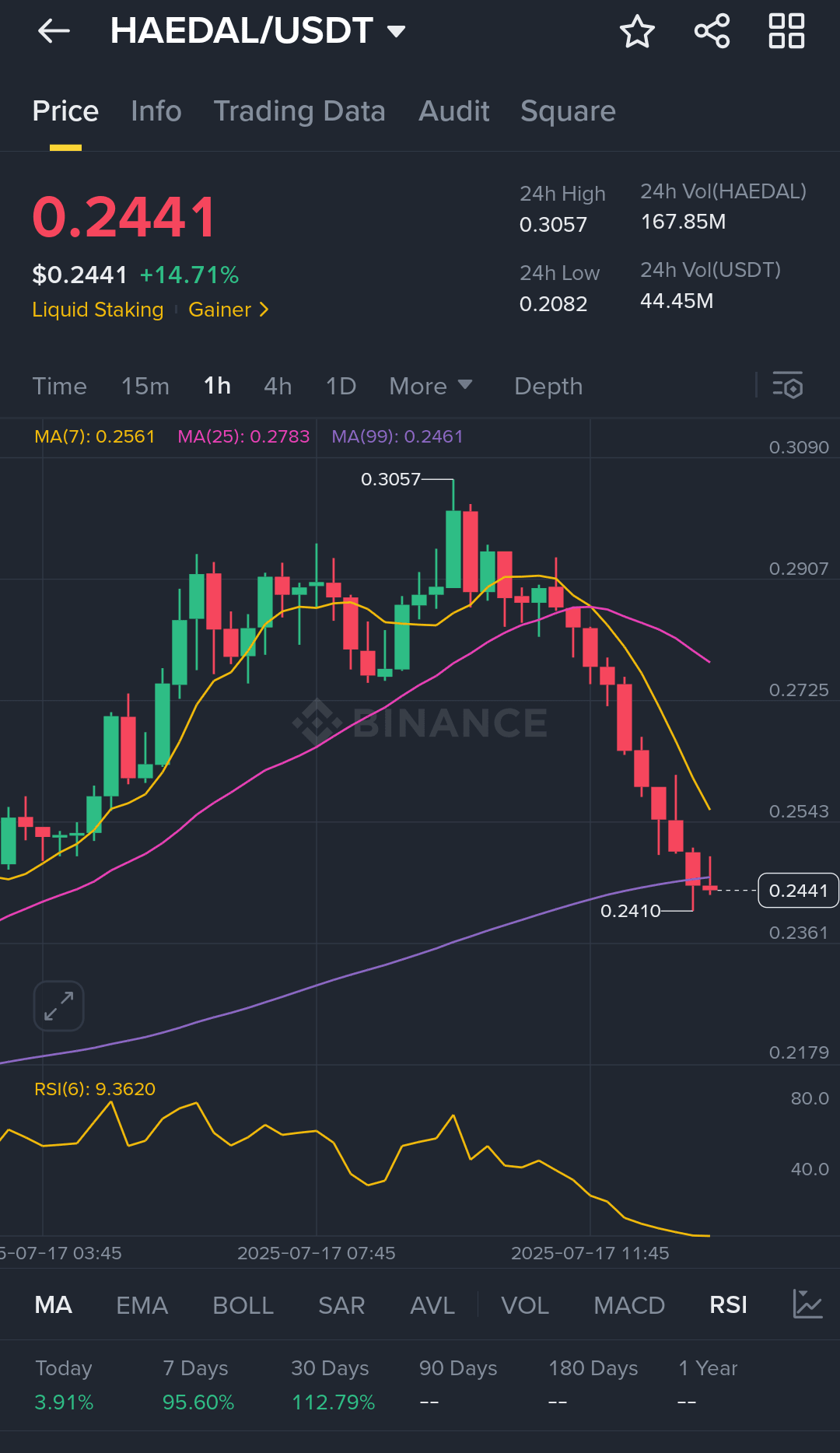Switch to the Info tab

(x=156, y=111)
